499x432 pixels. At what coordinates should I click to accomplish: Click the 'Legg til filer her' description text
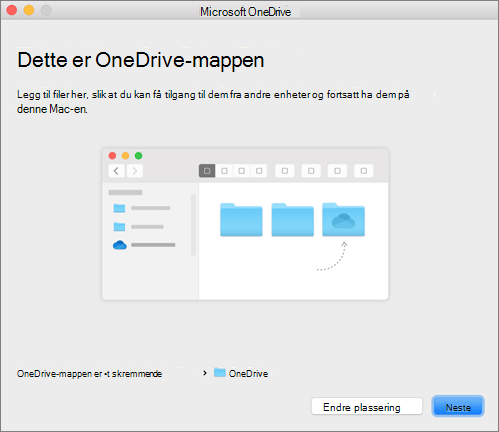[213, 102]
